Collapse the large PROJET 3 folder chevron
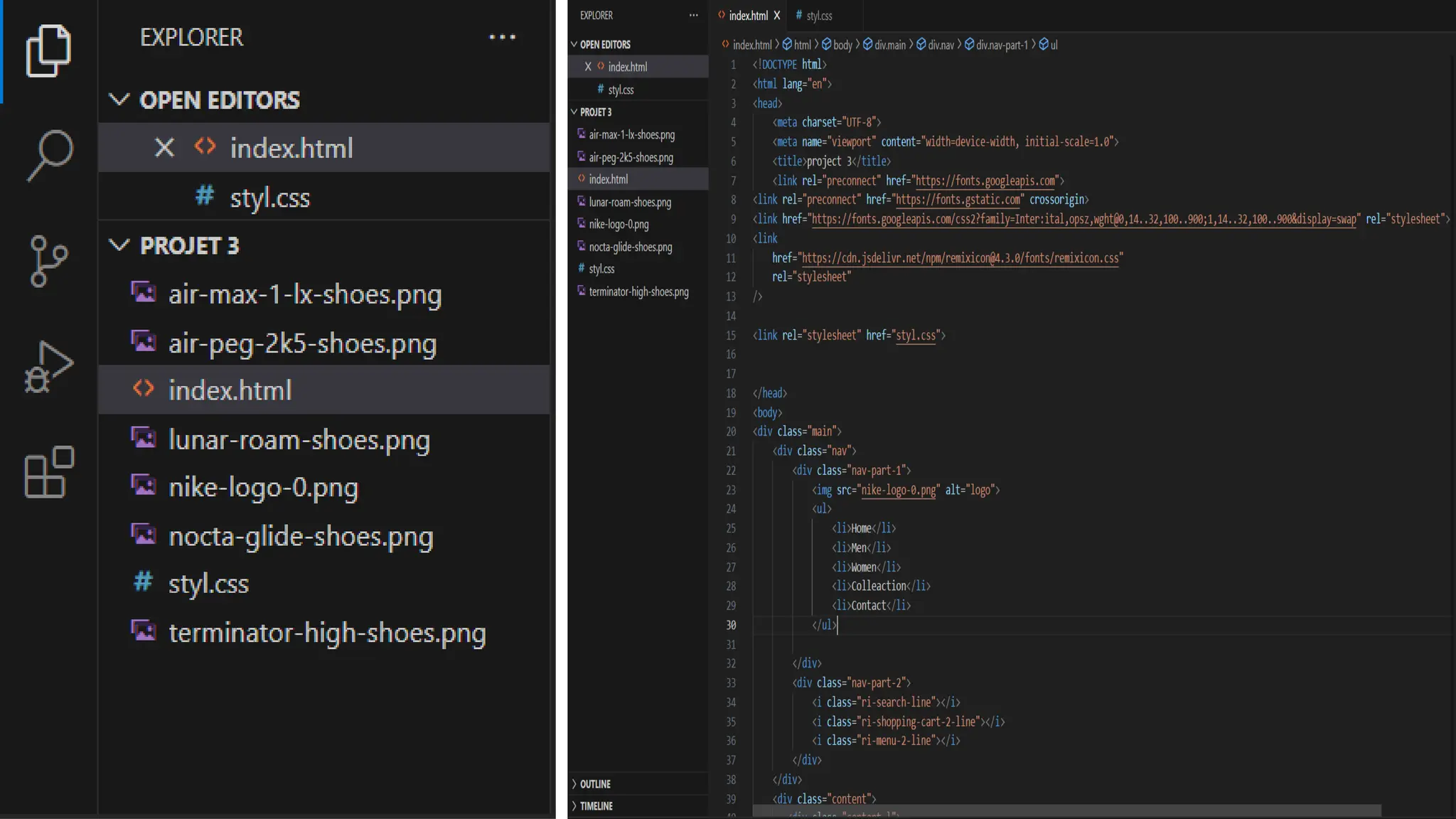1456x819 pixels. click(119, 245)
